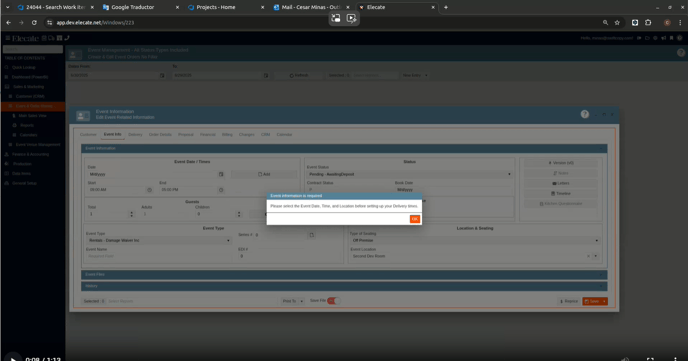Viewport: 688px width, 361px height.
Task: Open the Save button dropdown arrow
Action: (x=605, y=301)
